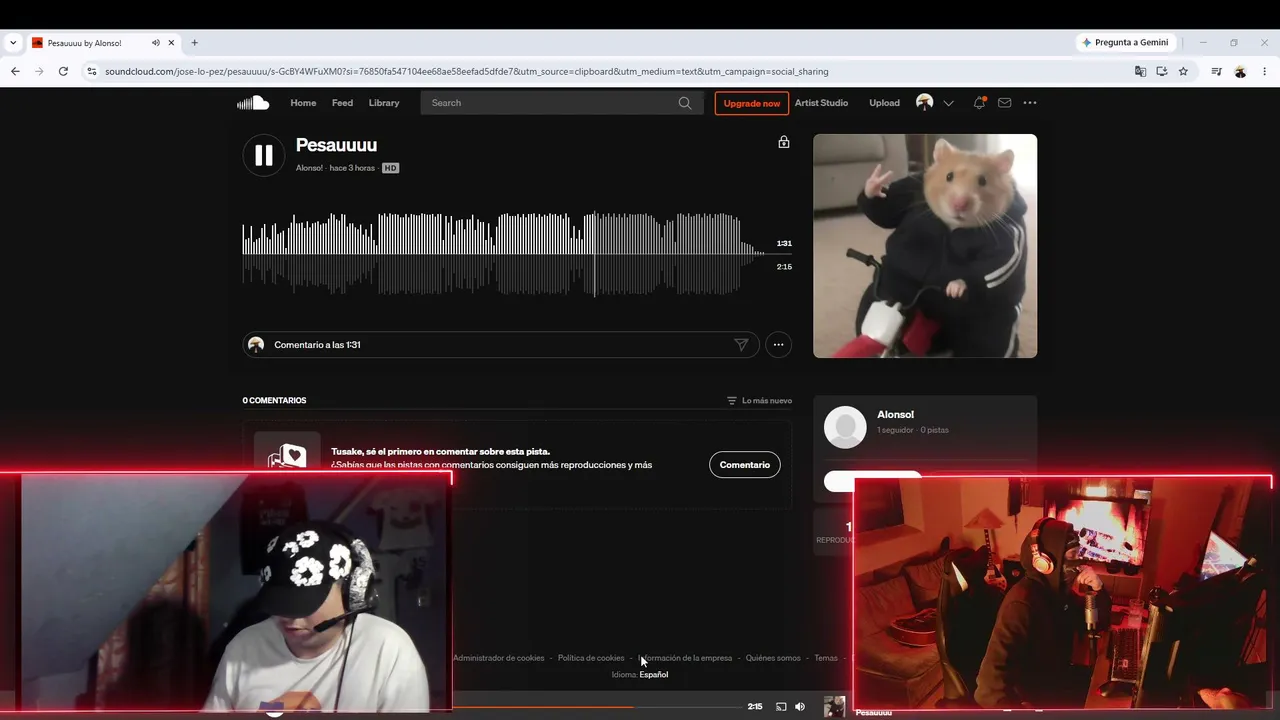
Task: Open the Chrome three-dot menu
Action: click(x=1264, y=71)
